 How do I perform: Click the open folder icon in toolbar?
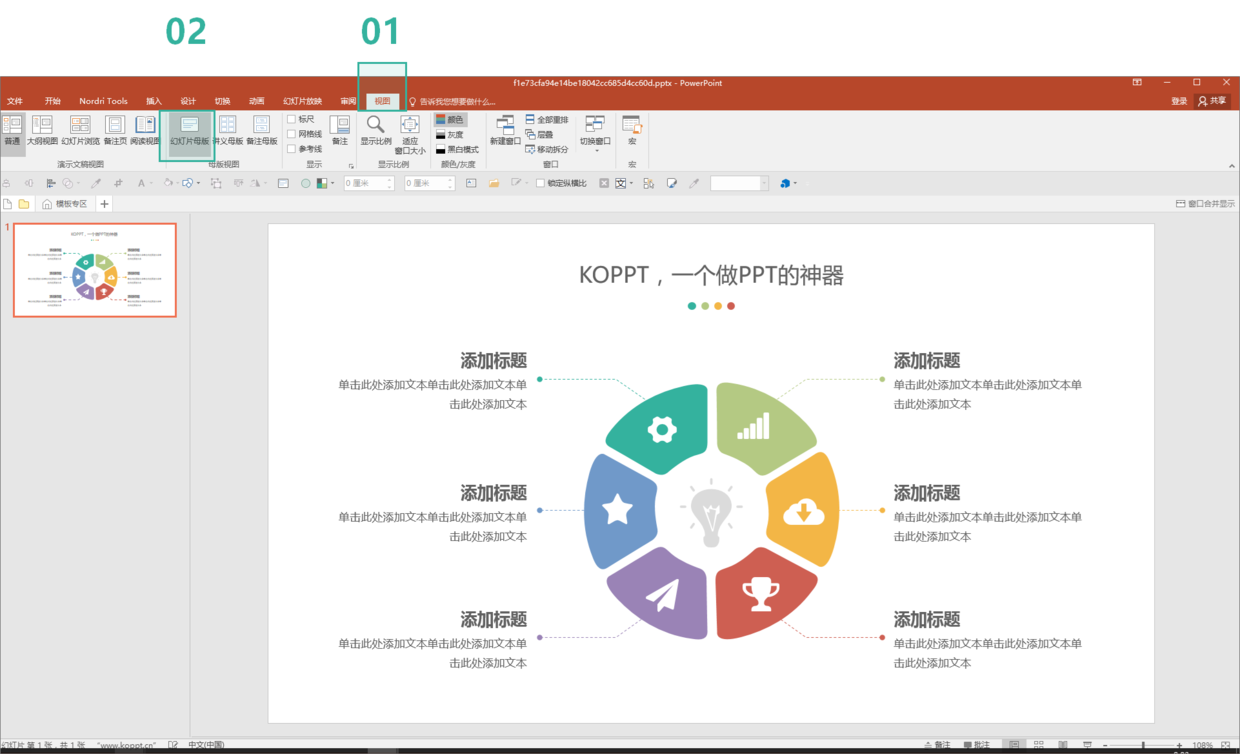pyautogui.click(x=494, y=183)
